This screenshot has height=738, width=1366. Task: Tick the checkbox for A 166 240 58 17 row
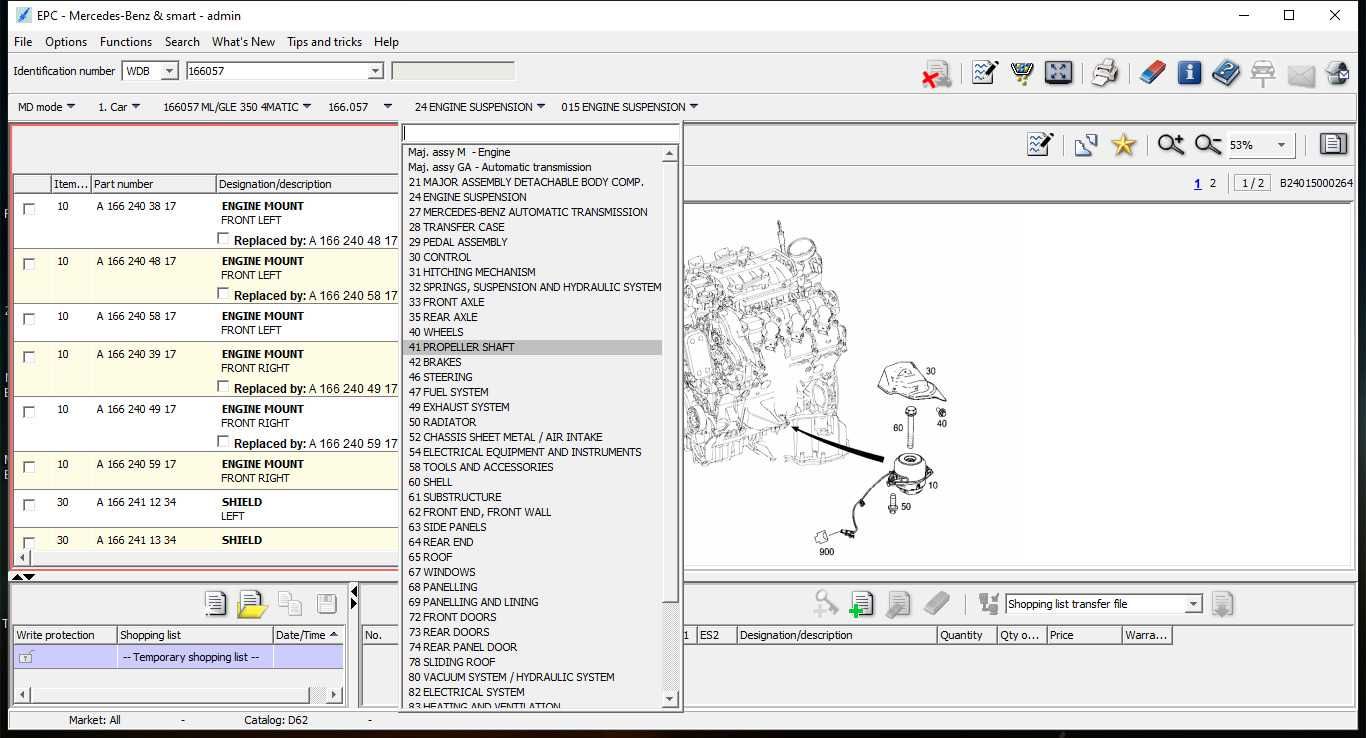tap(29, 319)
